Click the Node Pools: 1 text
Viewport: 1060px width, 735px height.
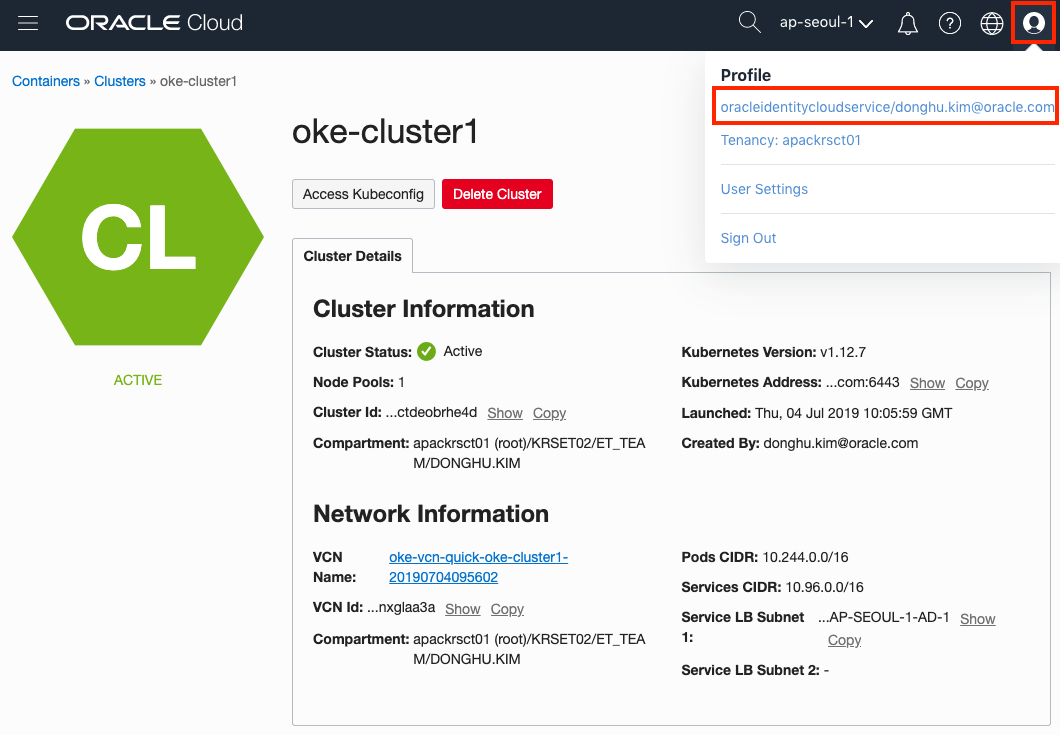coord(359,382)
